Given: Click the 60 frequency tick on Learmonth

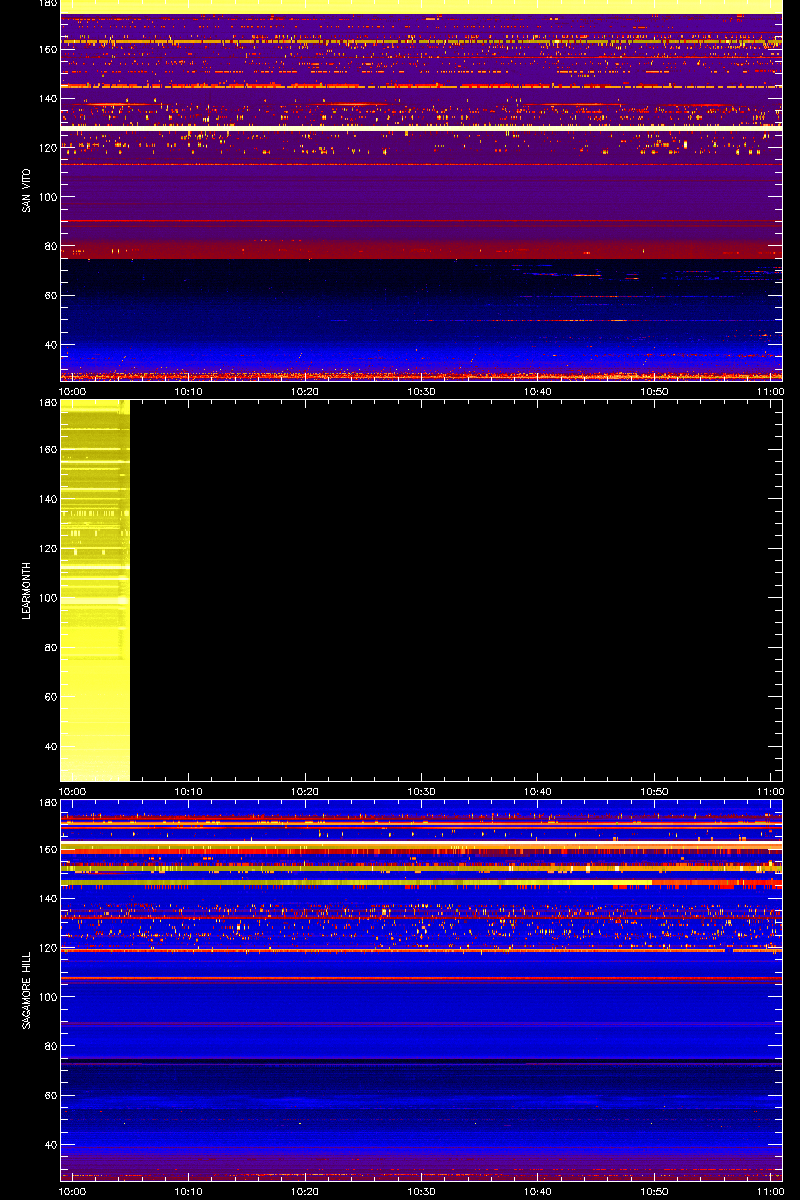Looking at the screenshot, I should [x=50, y=696].
